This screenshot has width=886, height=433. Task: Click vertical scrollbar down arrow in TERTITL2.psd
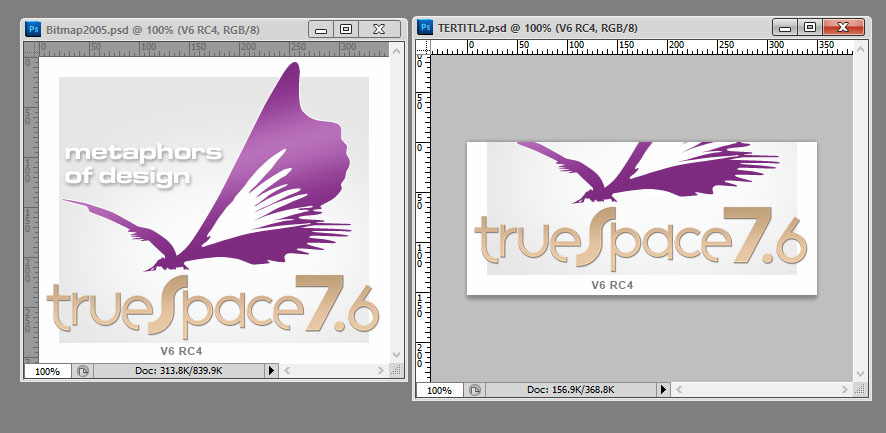tap(860, 374)
